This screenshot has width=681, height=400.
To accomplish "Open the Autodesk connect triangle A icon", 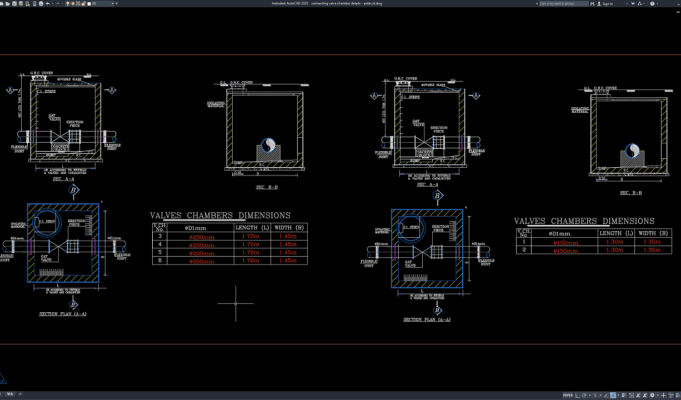I will click(x=640, y=3).
